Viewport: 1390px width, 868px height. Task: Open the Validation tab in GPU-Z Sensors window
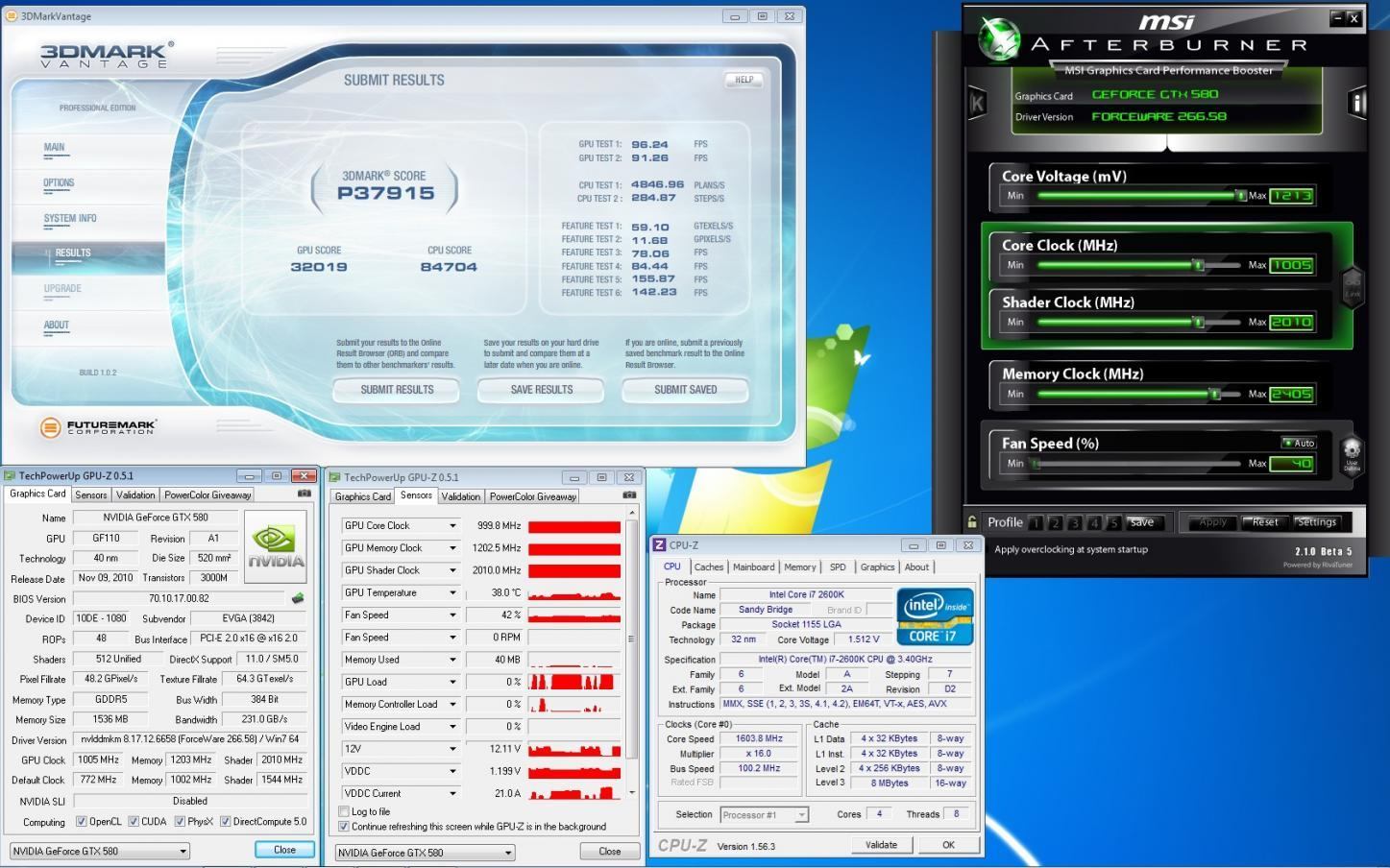460,496
